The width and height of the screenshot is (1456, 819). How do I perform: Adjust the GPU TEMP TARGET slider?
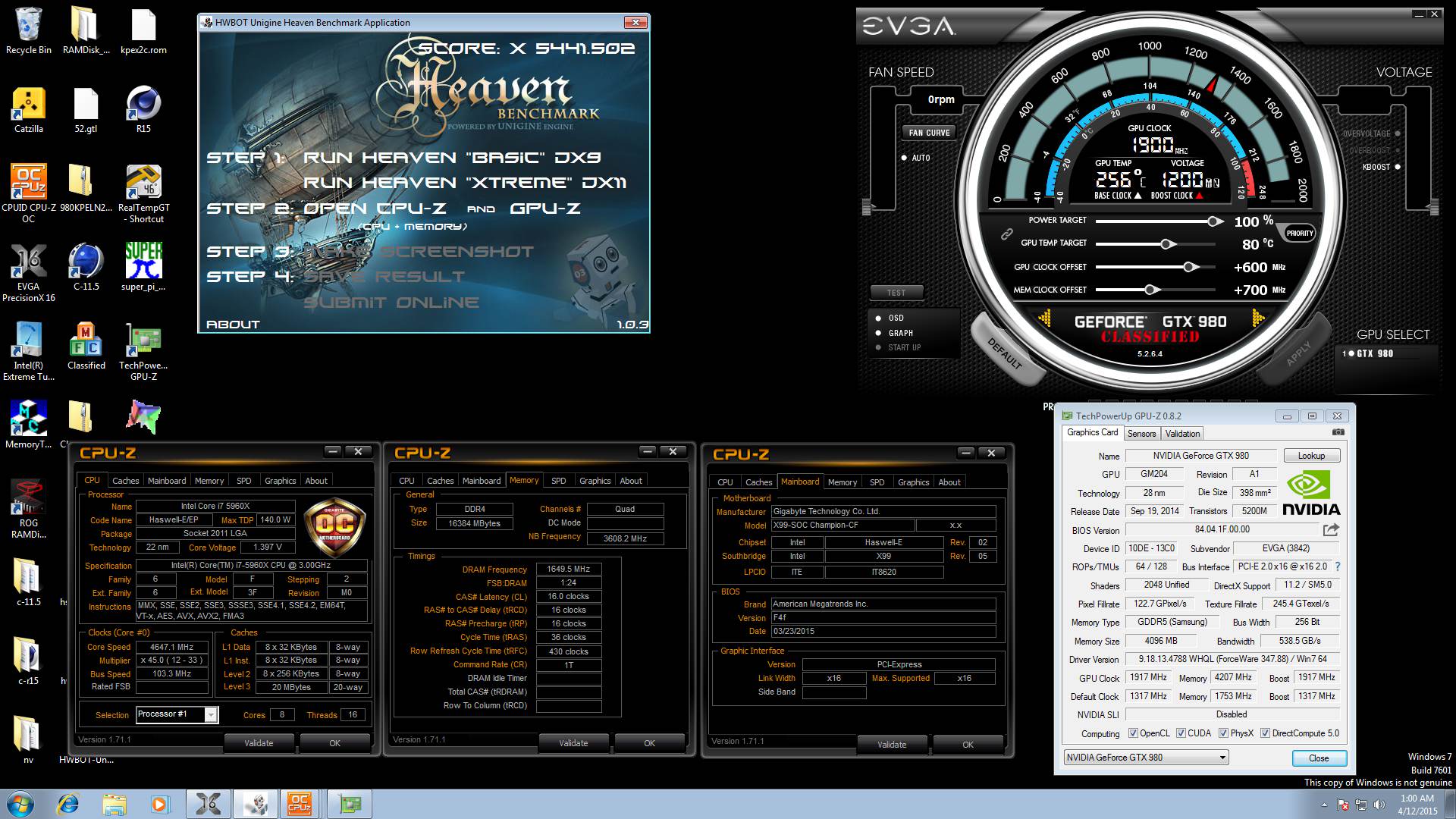(x=1168, y=244)
